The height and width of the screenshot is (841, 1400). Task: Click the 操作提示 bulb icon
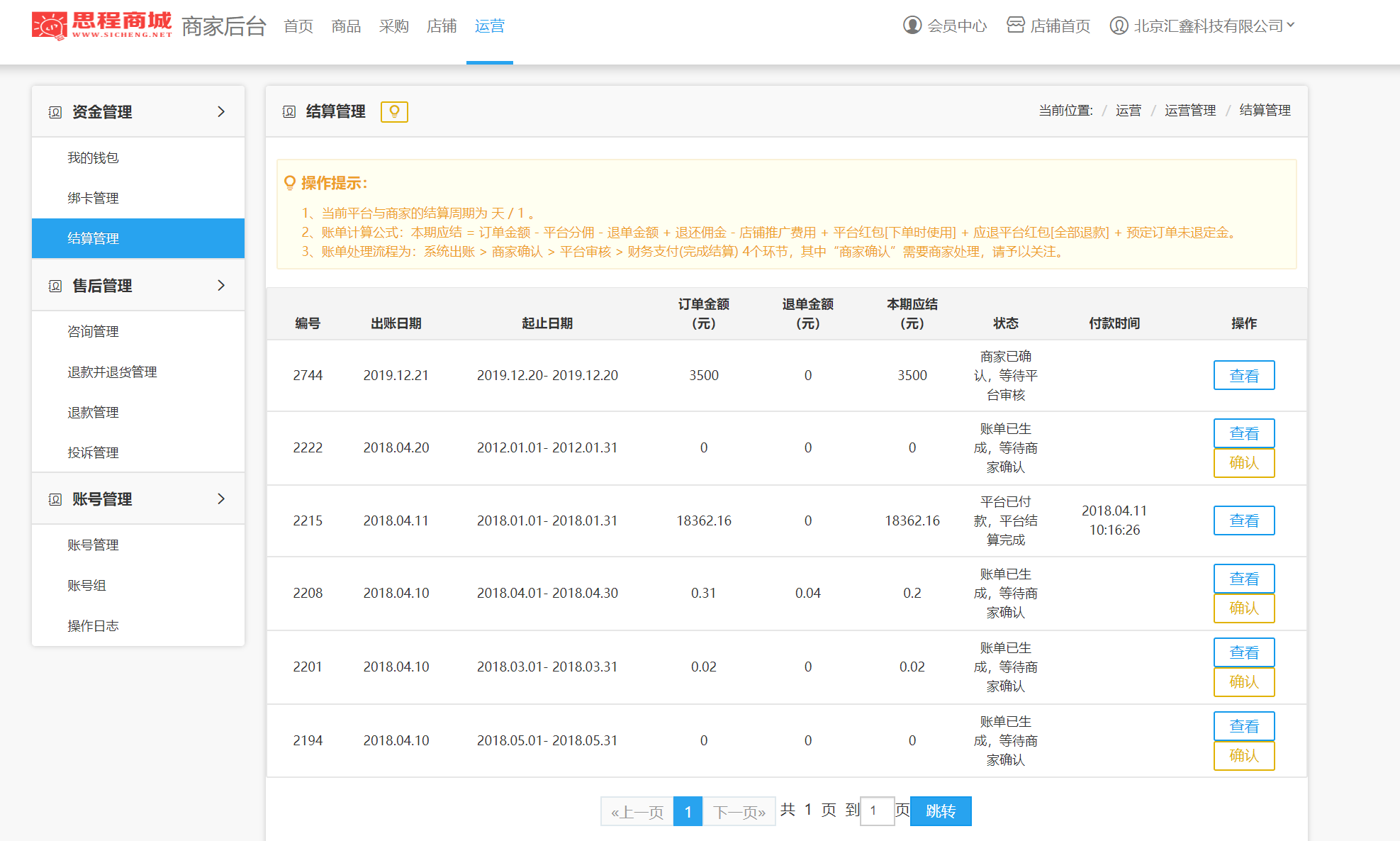point(289,183)
